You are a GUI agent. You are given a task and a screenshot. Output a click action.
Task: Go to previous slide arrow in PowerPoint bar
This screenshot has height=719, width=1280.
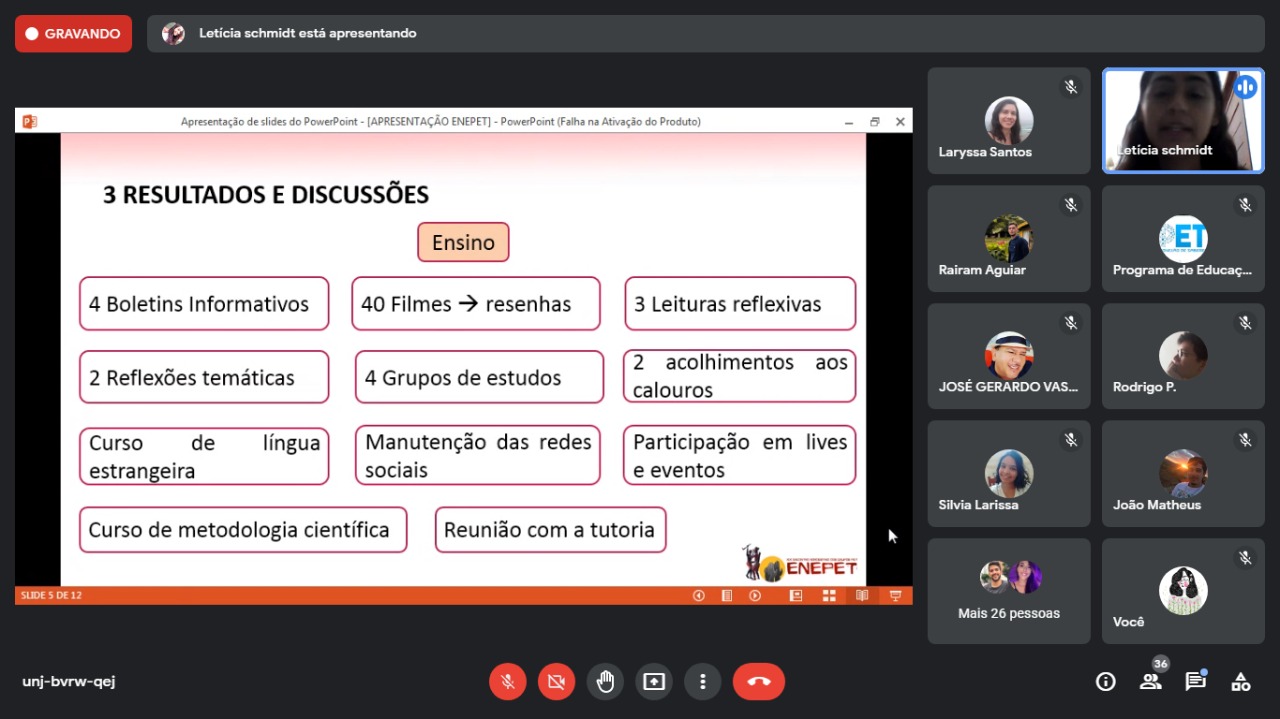click(699, 596)
